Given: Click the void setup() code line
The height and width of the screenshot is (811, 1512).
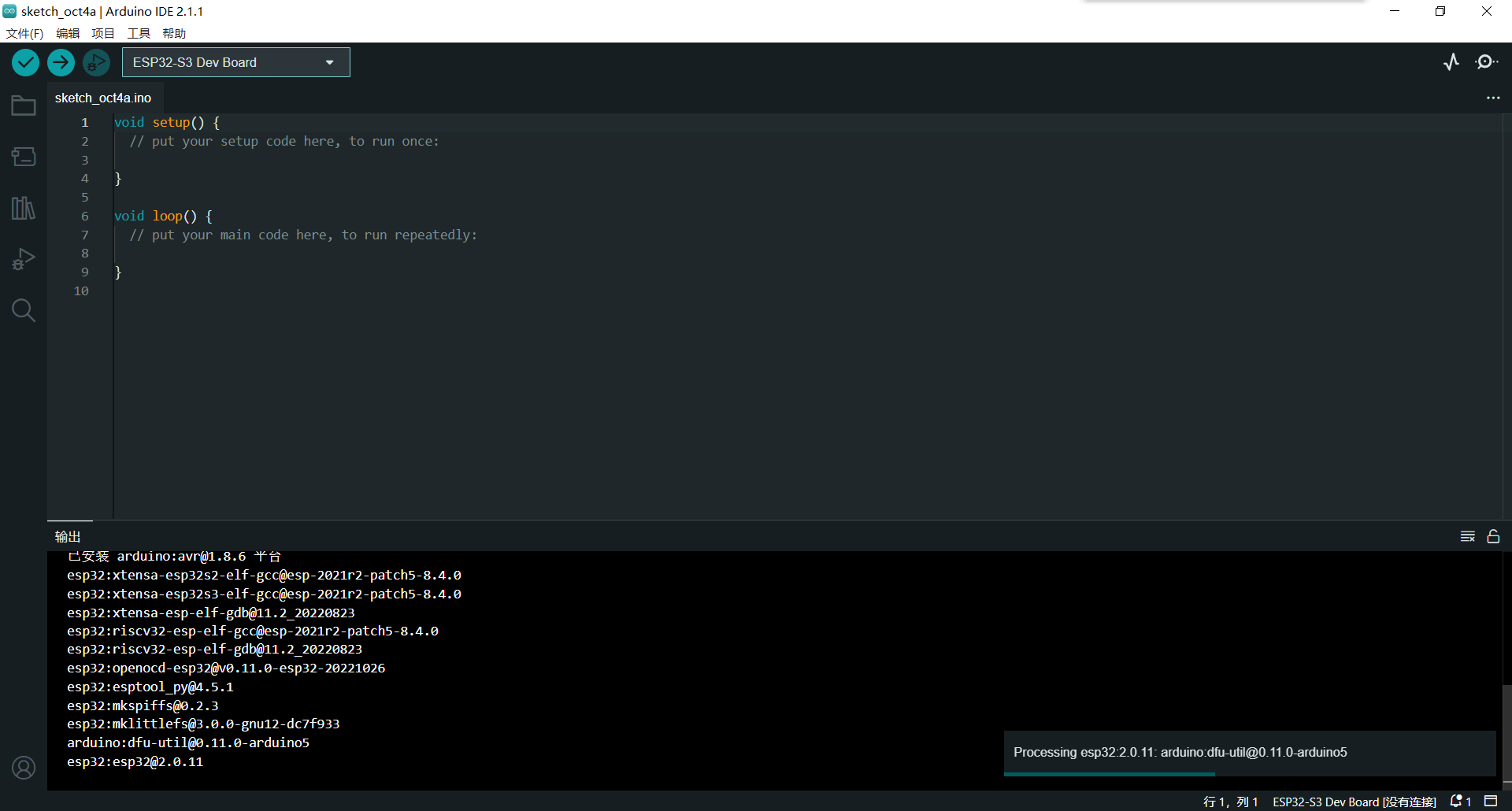Looking at the screenshot, I should (x=167, y=122).
